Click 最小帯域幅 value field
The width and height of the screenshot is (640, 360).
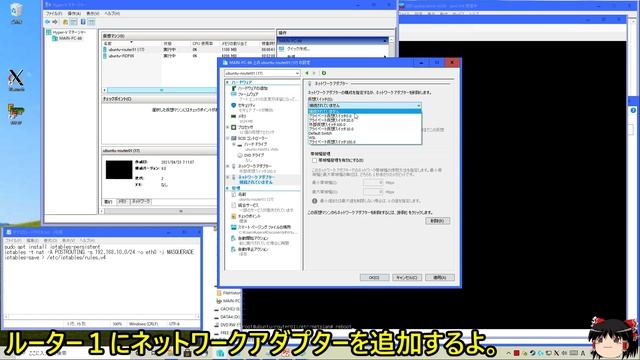pos(373,182)
